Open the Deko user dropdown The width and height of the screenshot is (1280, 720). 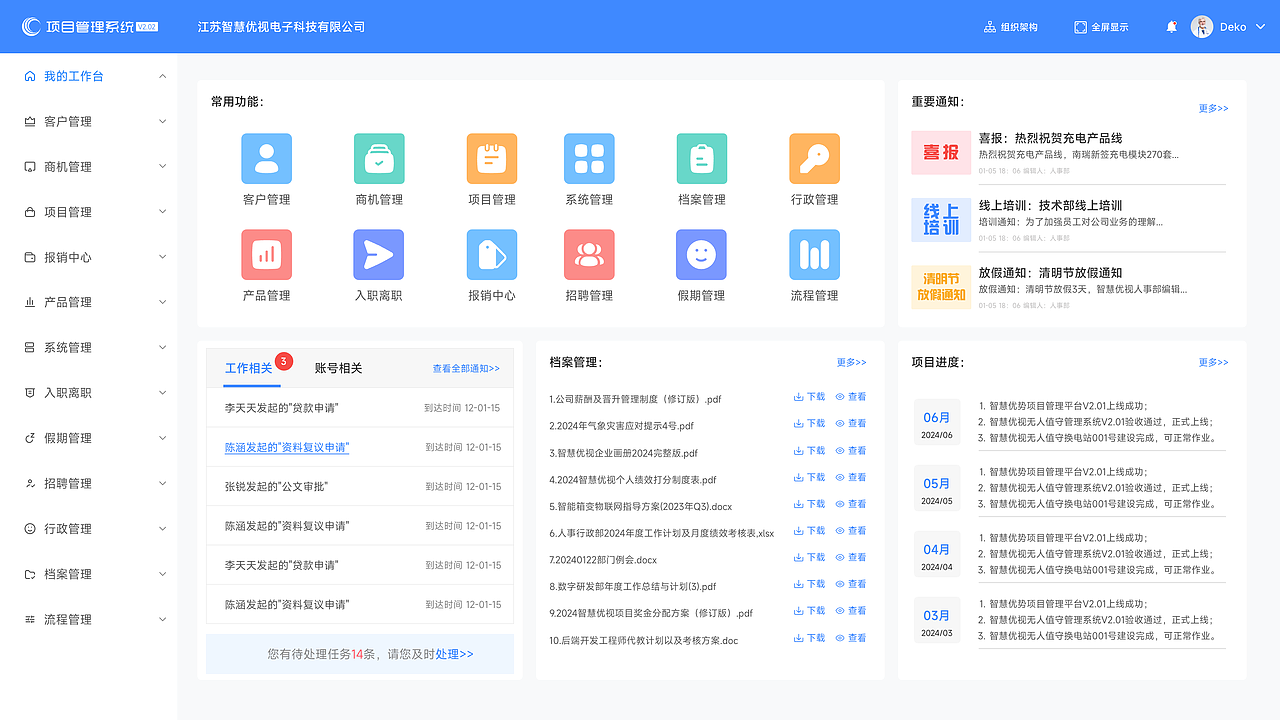point(1228,26)
